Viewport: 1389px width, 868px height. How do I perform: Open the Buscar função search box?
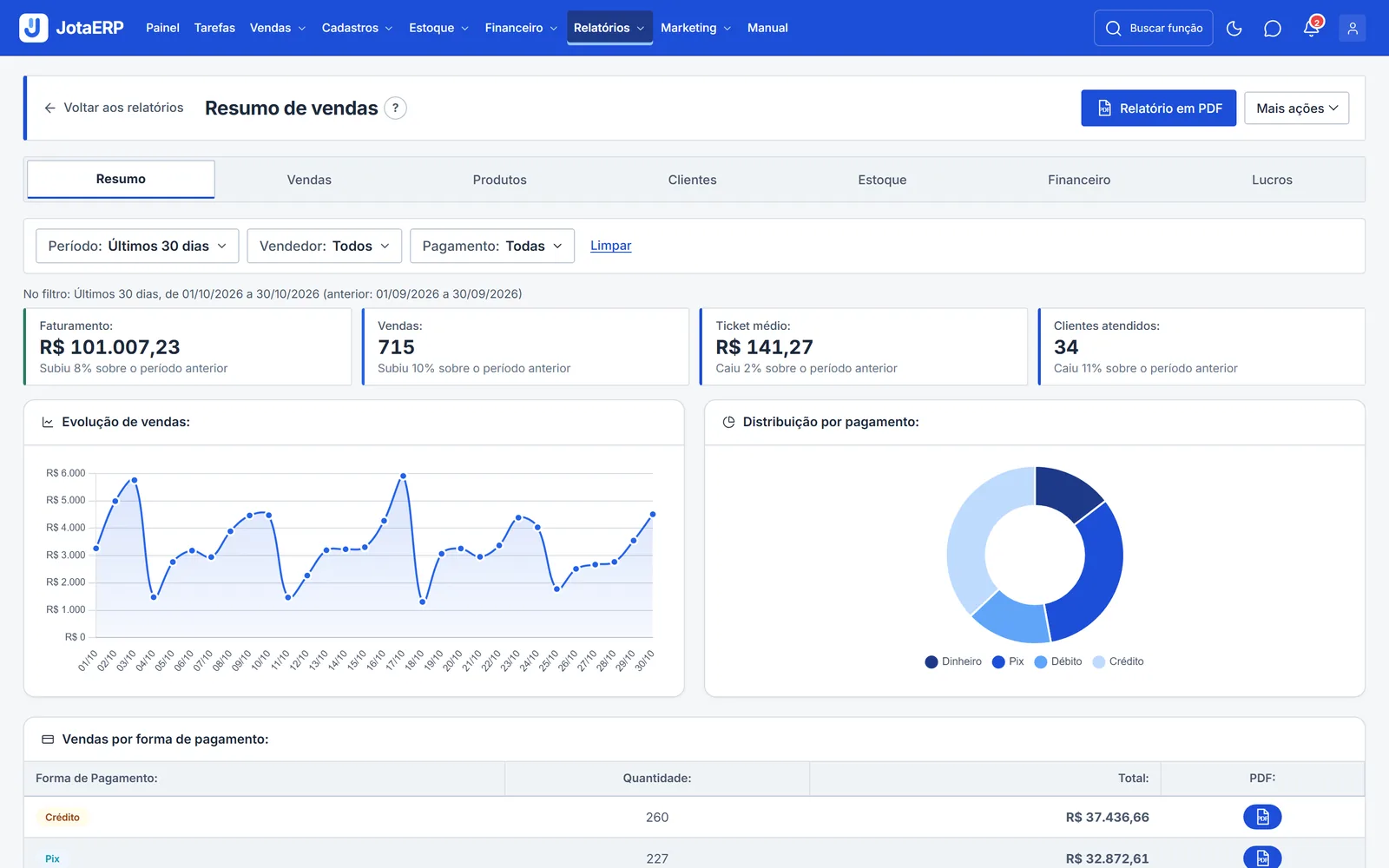pyautogui.click(x=1153, y=29)
